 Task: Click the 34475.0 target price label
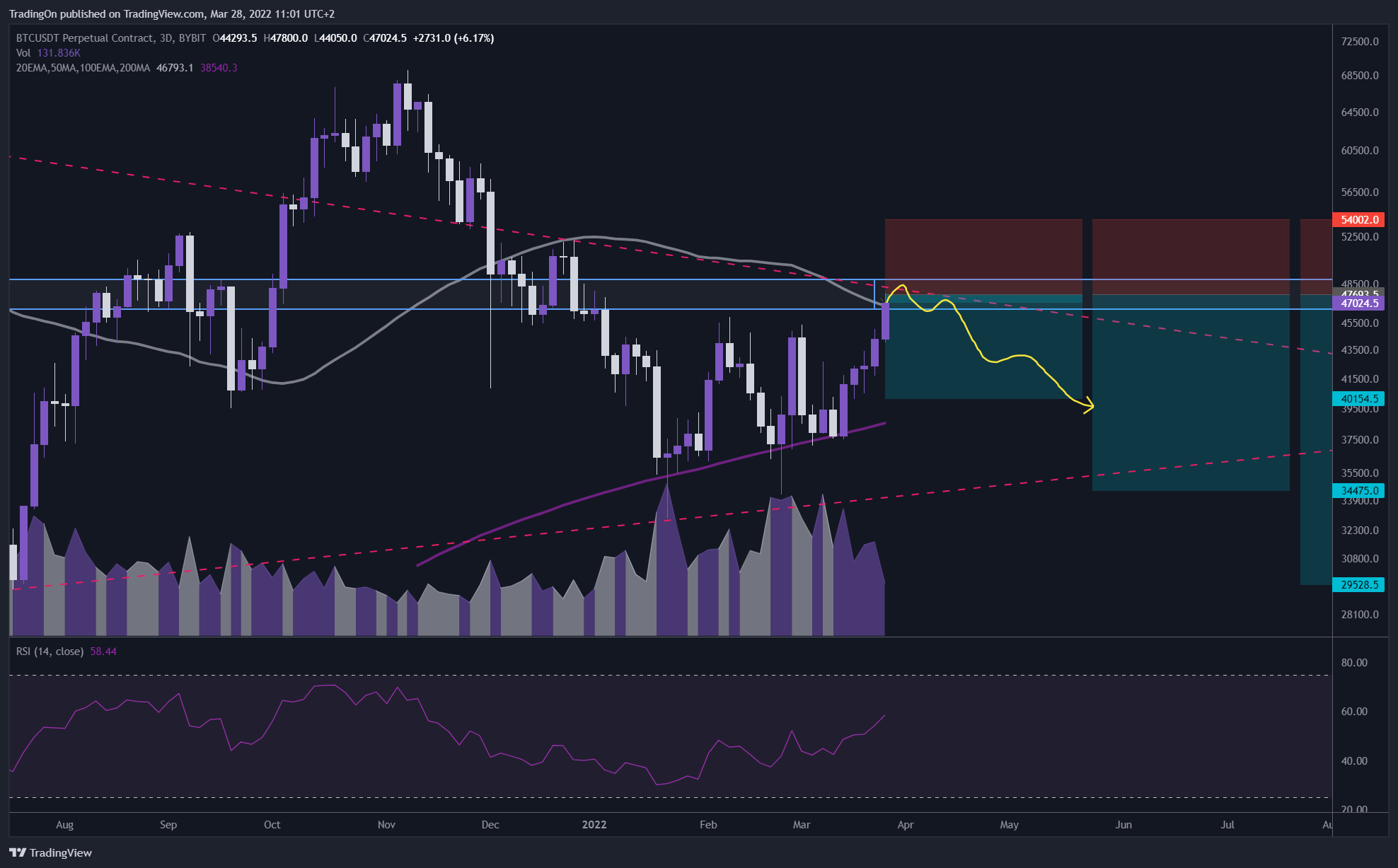click(1358, 491)
